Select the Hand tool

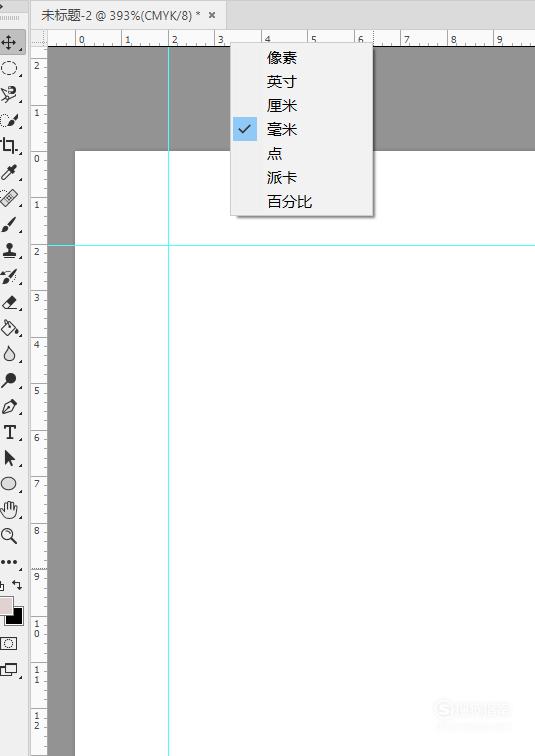pyautogui.click(x=9, y=510)
